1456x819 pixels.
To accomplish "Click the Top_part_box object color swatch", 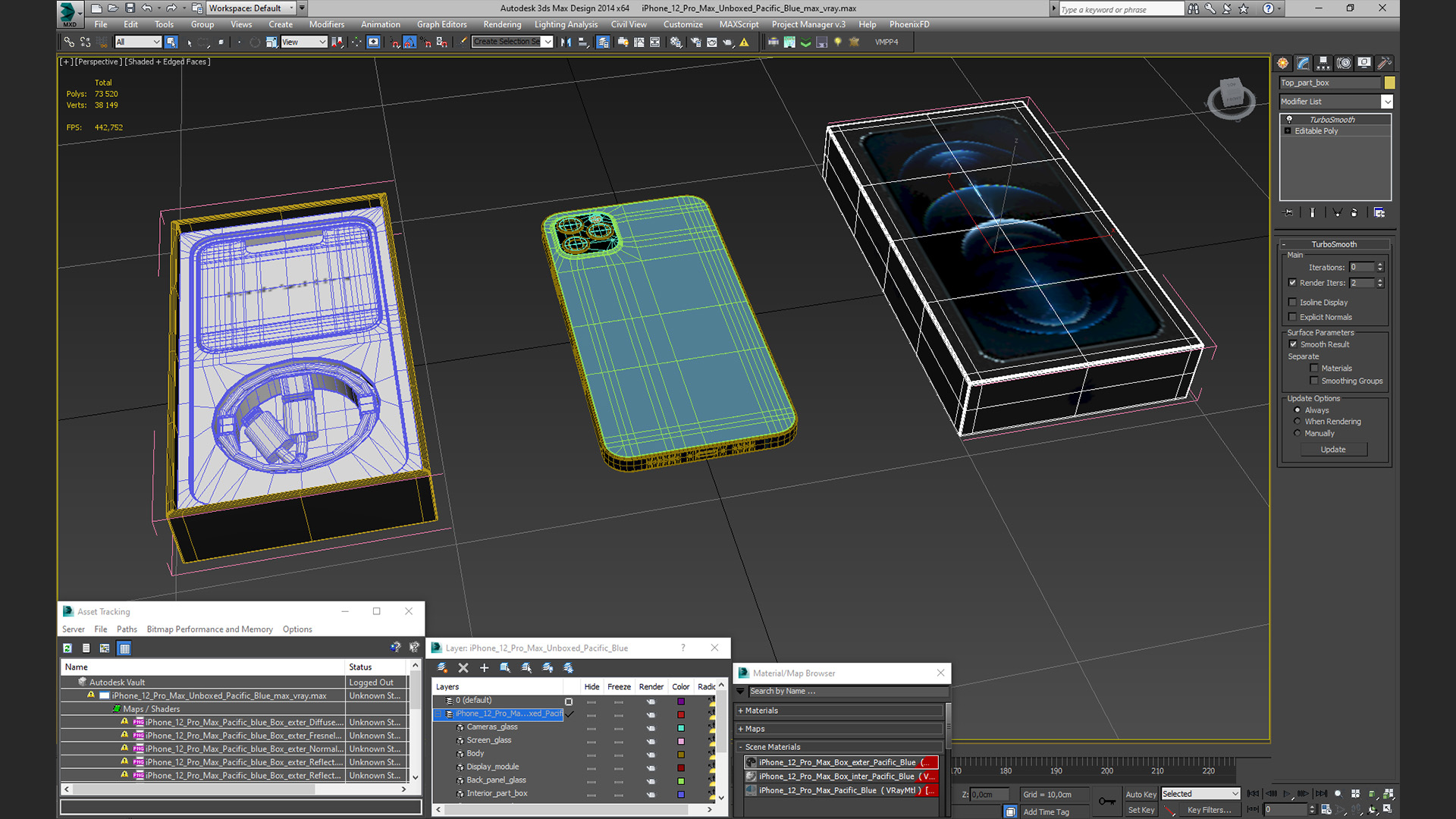I will click(1389, 83).
